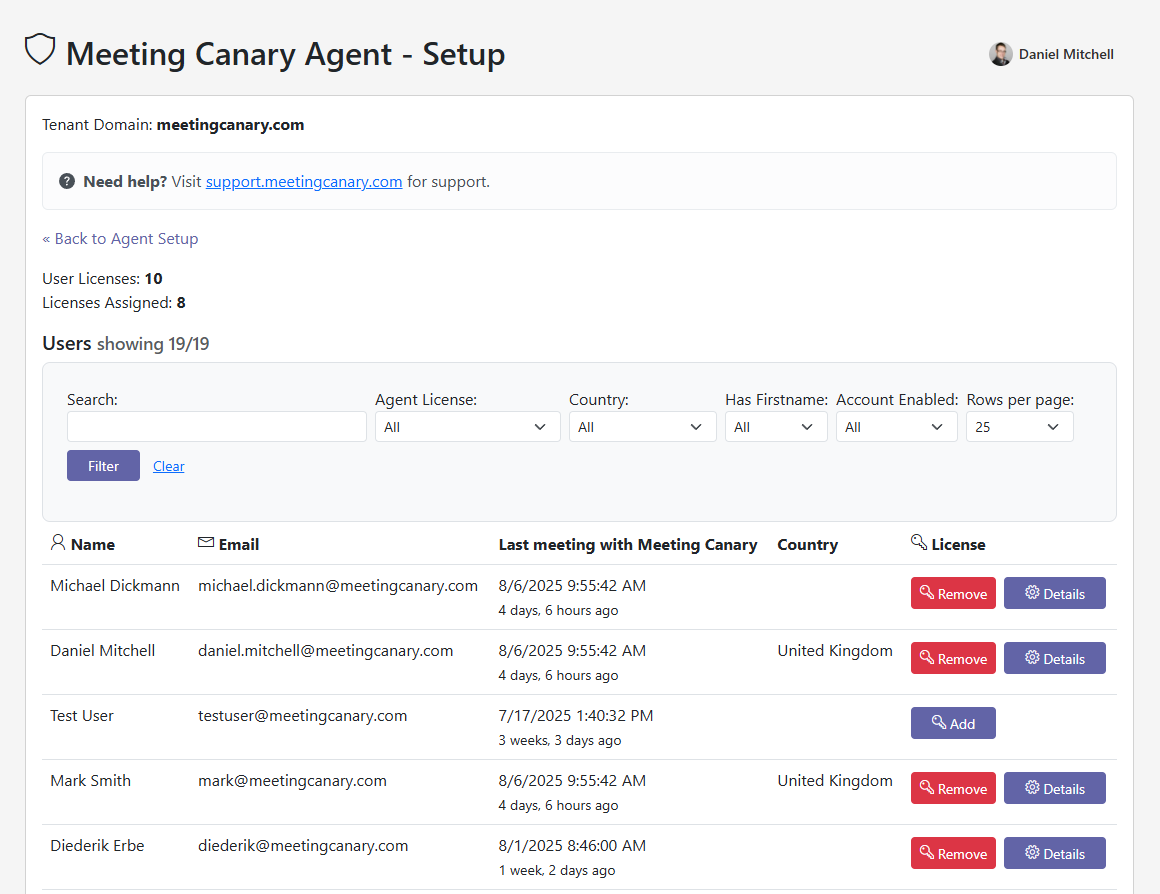Screen dimensions: 1160x894
Task: Click the Clear link next to Filter
Action: [x=168, y=466]
